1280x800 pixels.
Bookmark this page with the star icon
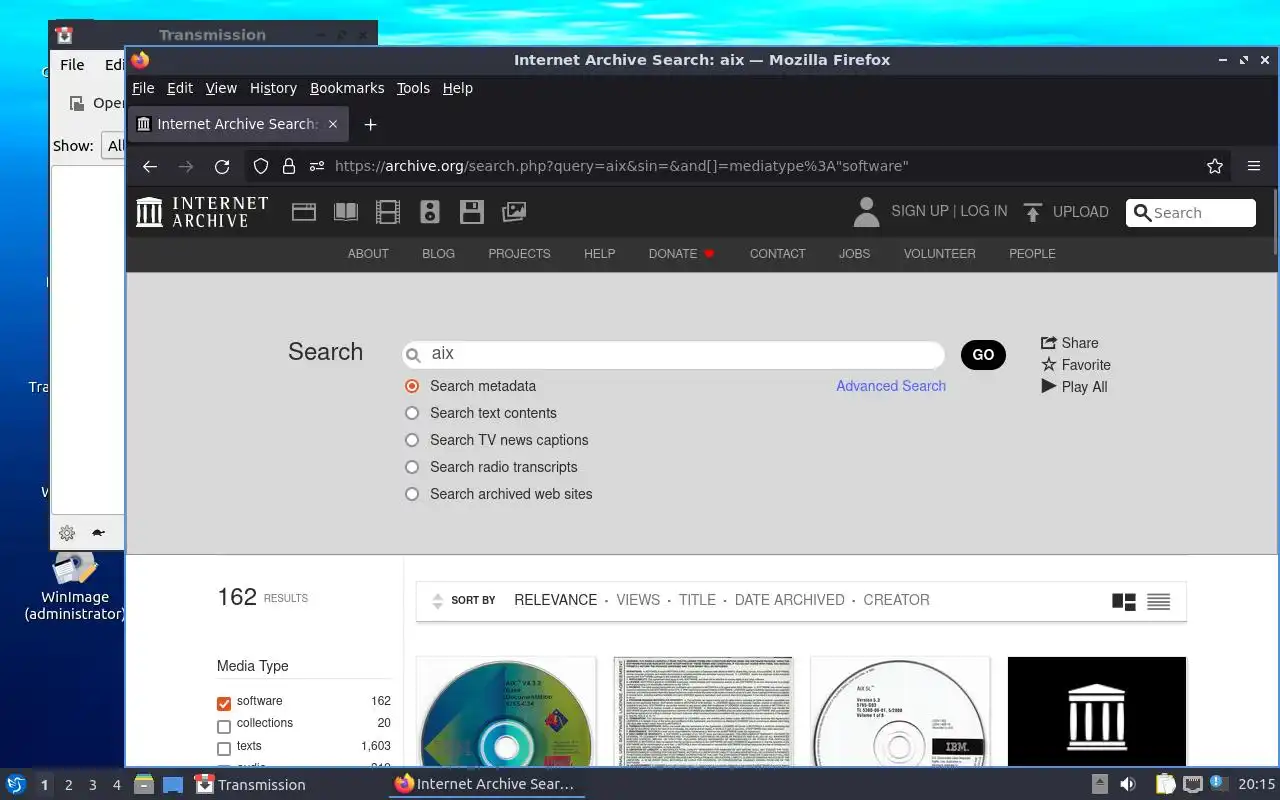[x=1215, y=166]
